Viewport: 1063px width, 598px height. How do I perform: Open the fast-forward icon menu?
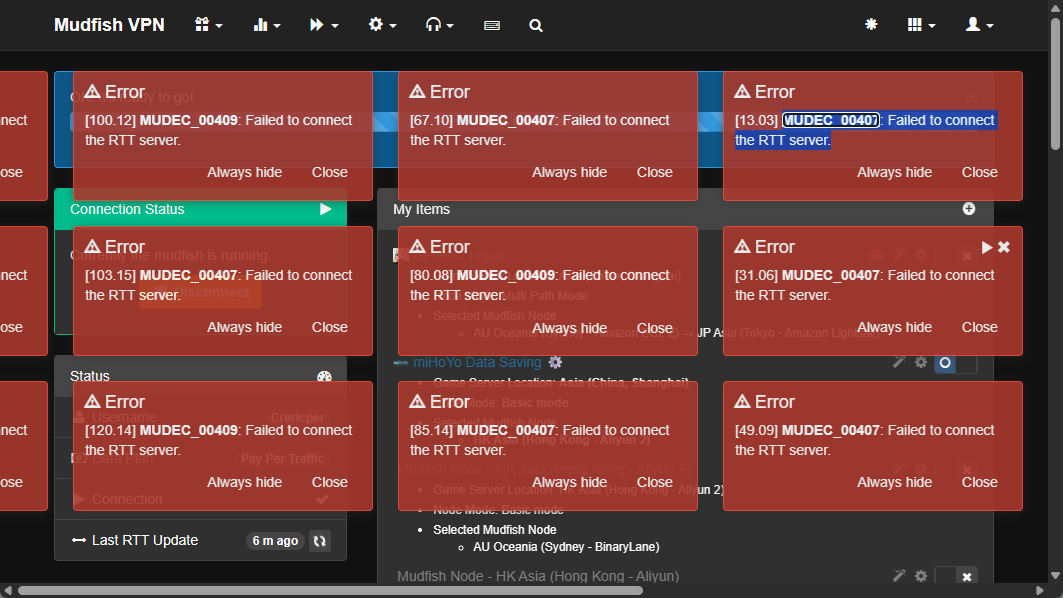[323, 25]
